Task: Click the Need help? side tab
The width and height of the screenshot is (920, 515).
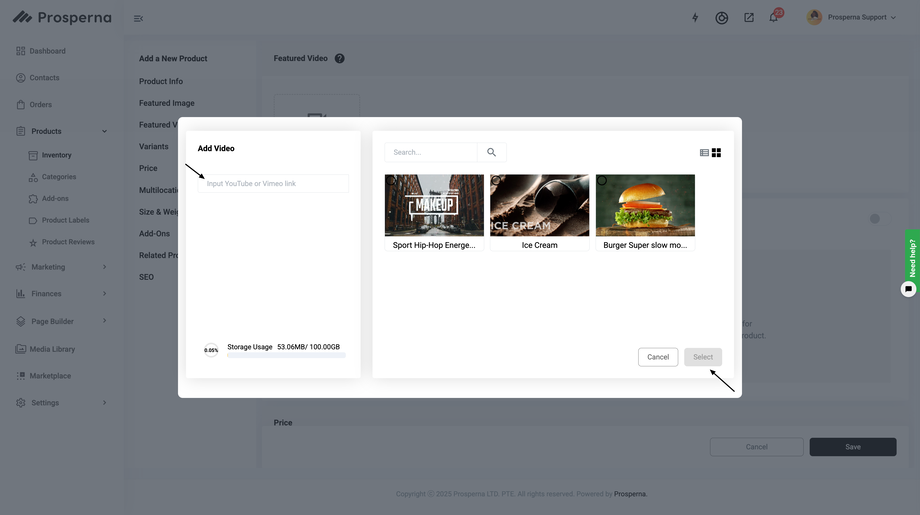Action: coord(912,257)
